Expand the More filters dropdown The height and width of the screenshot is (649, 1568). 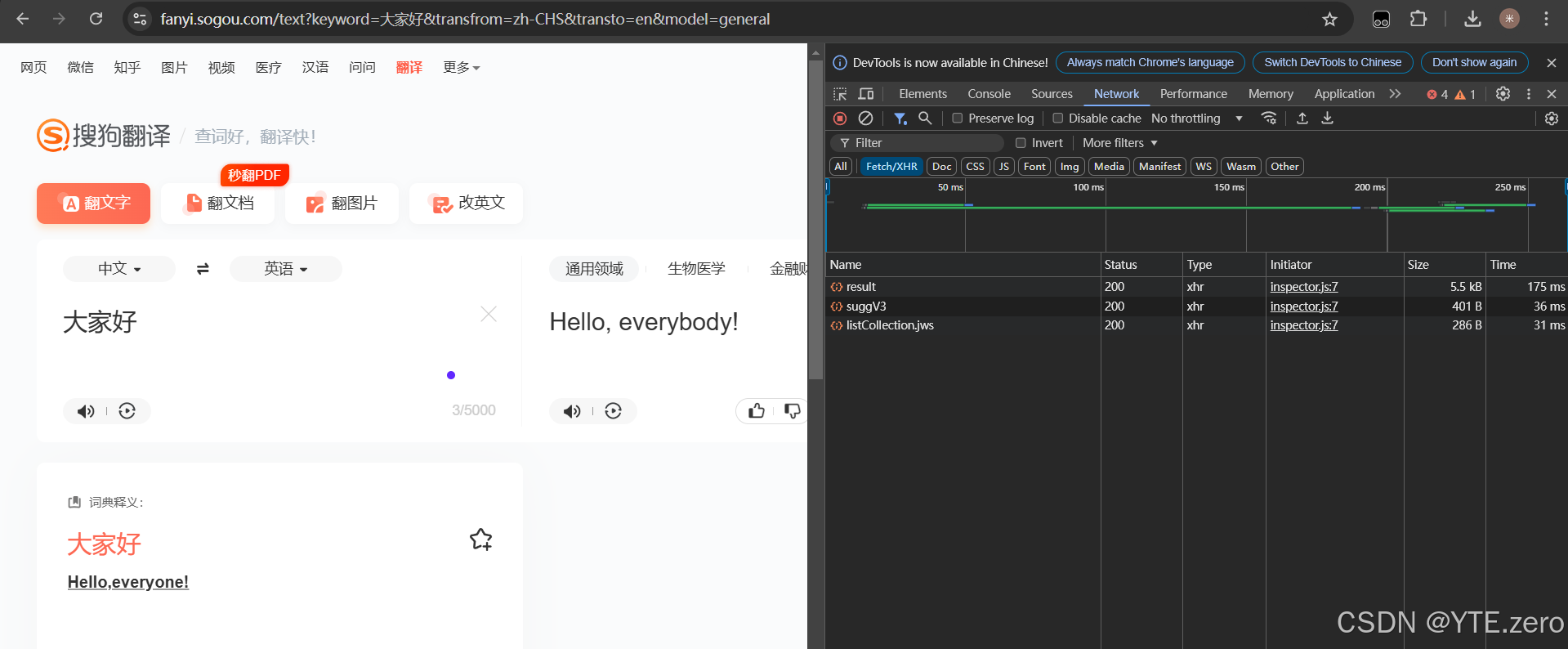click(1120, 143)
